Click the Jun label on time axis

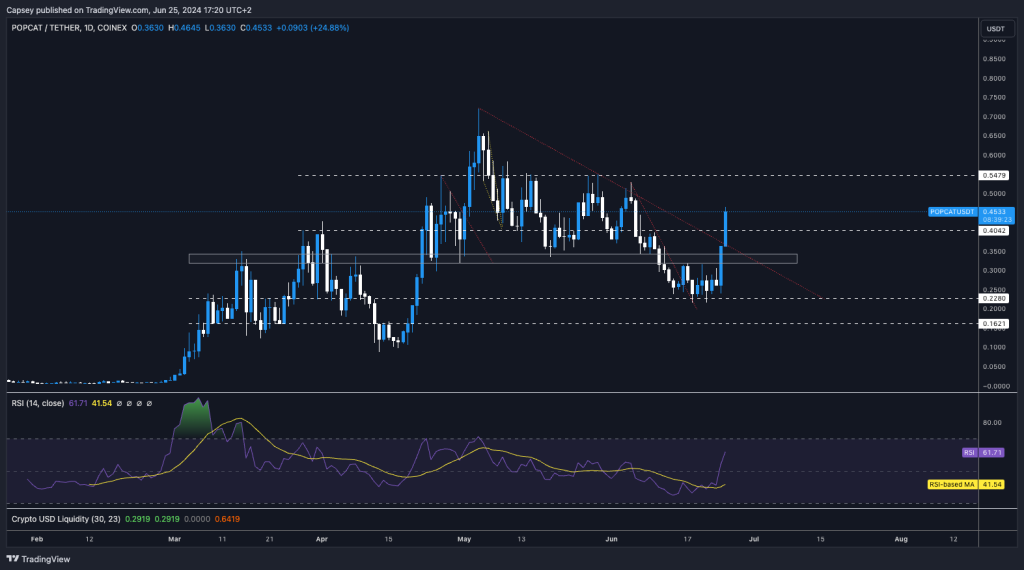[x=611, y=539]
